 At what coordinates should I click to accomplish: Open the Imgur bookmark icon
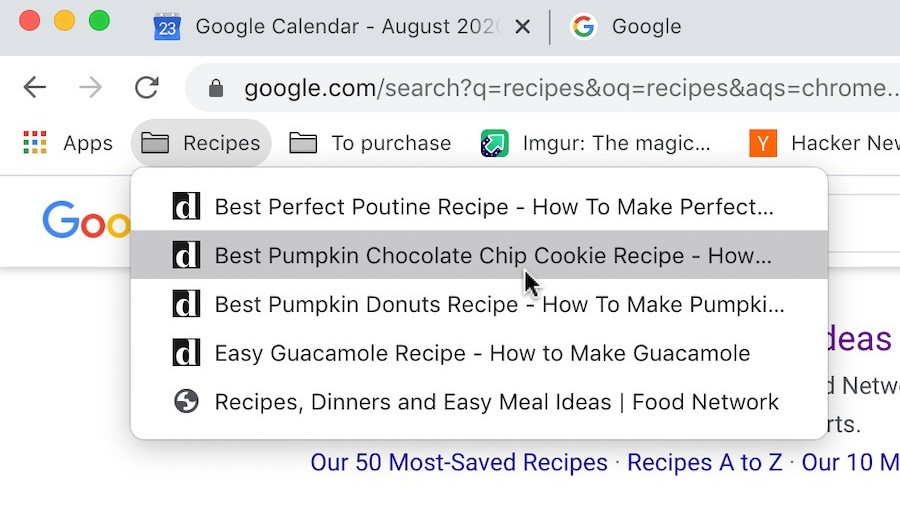point(494,143)
